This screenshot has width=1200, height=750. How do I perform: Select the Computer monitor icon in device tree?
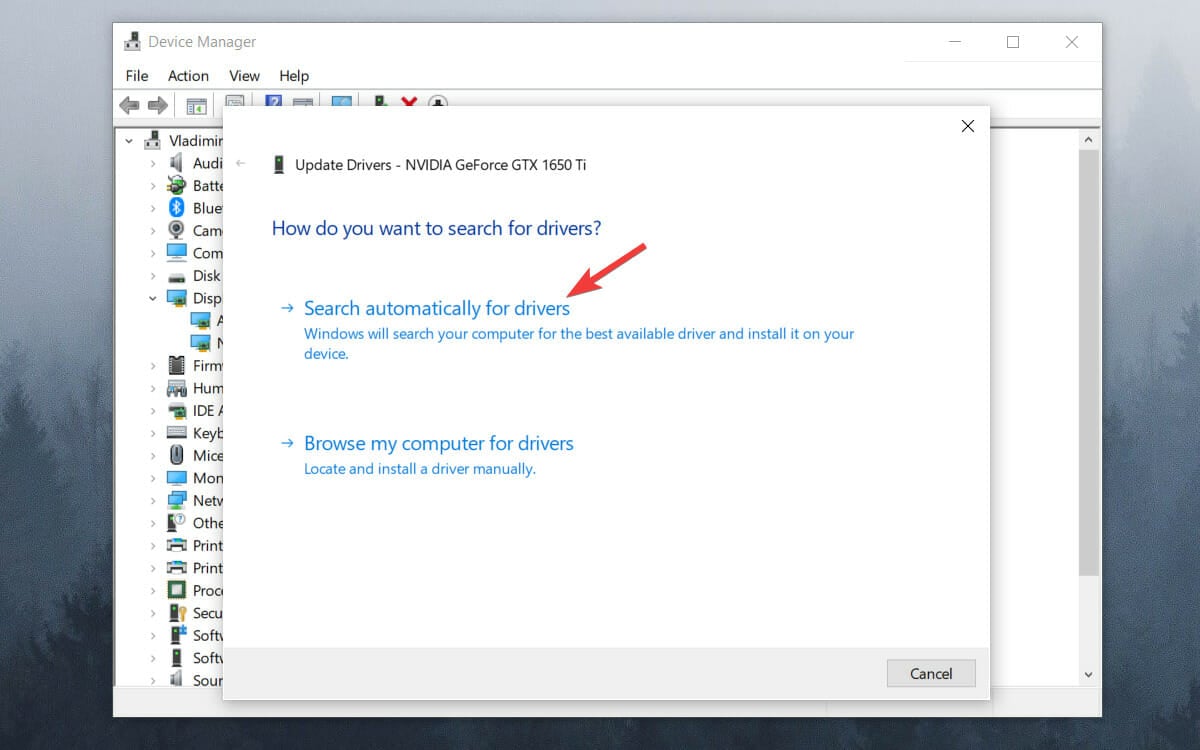(177, 253)
